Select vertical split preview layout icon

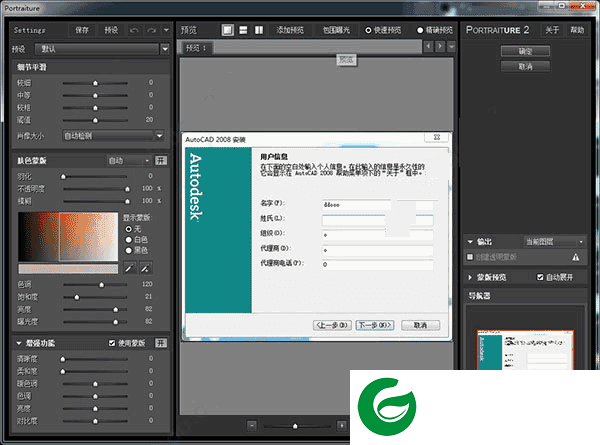click(259, 30)
